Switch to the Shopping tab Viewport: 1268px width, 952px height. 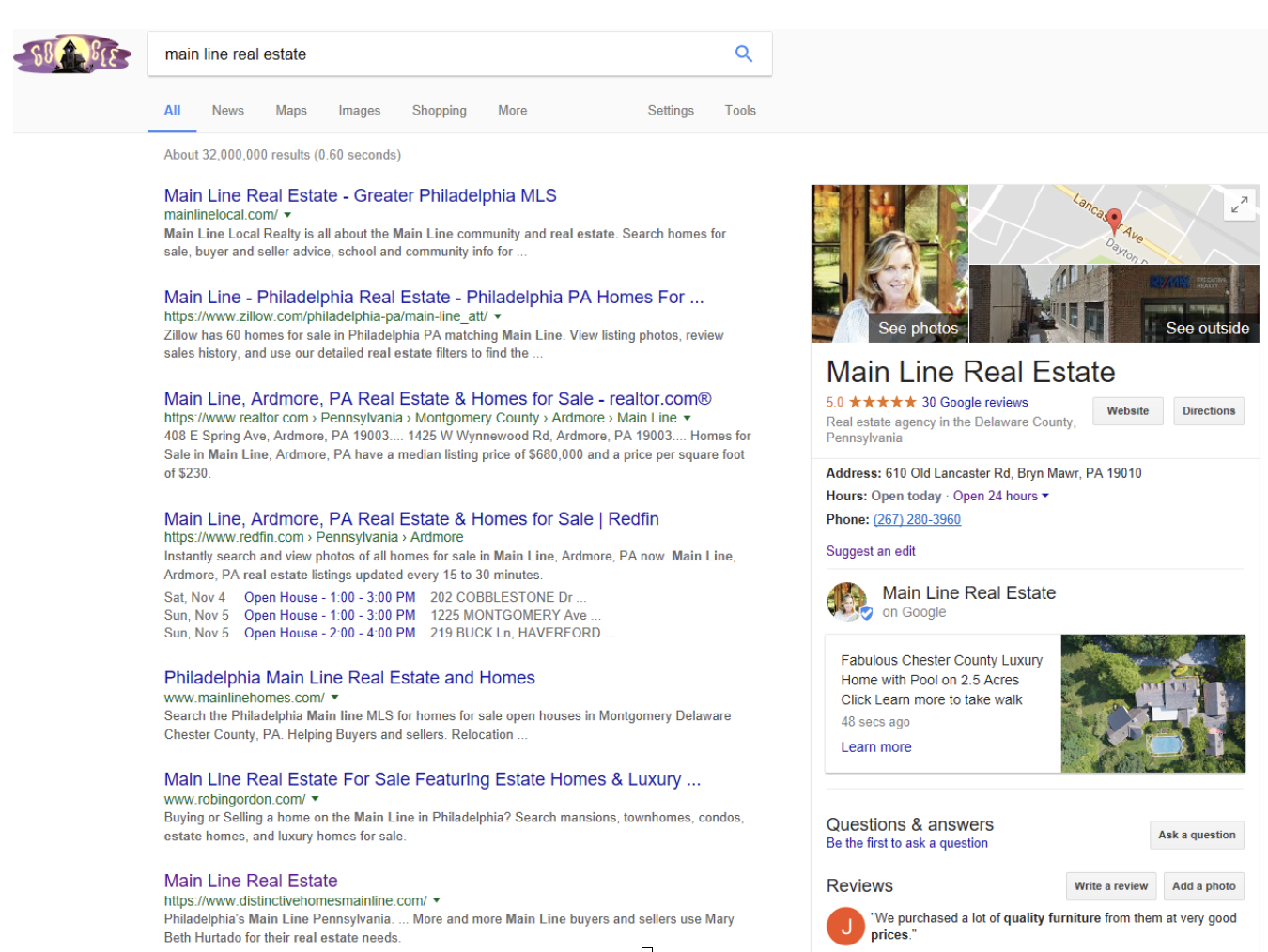pos(440,110)
